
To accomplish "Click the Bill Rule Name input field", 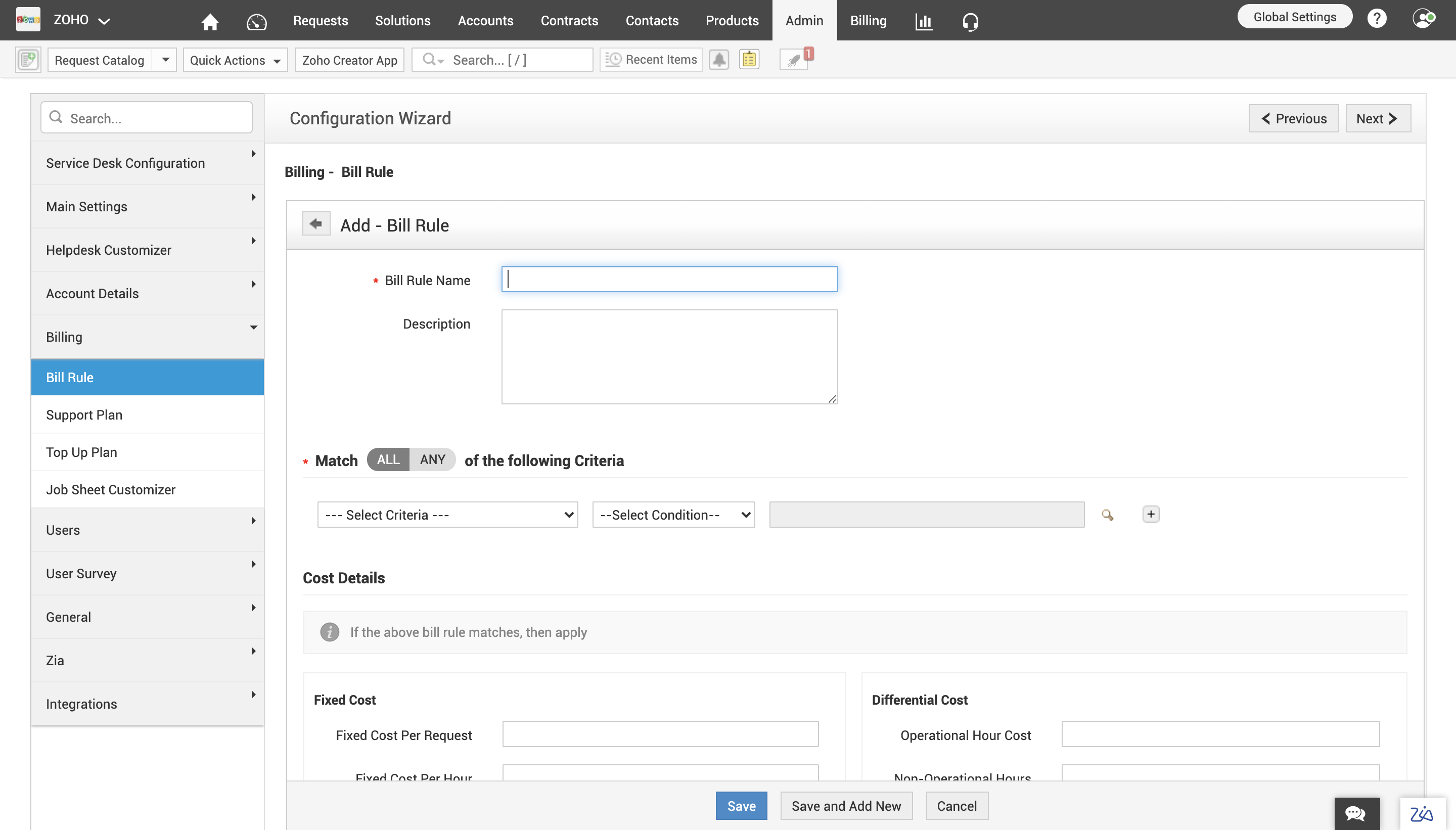I will [669, 279].
